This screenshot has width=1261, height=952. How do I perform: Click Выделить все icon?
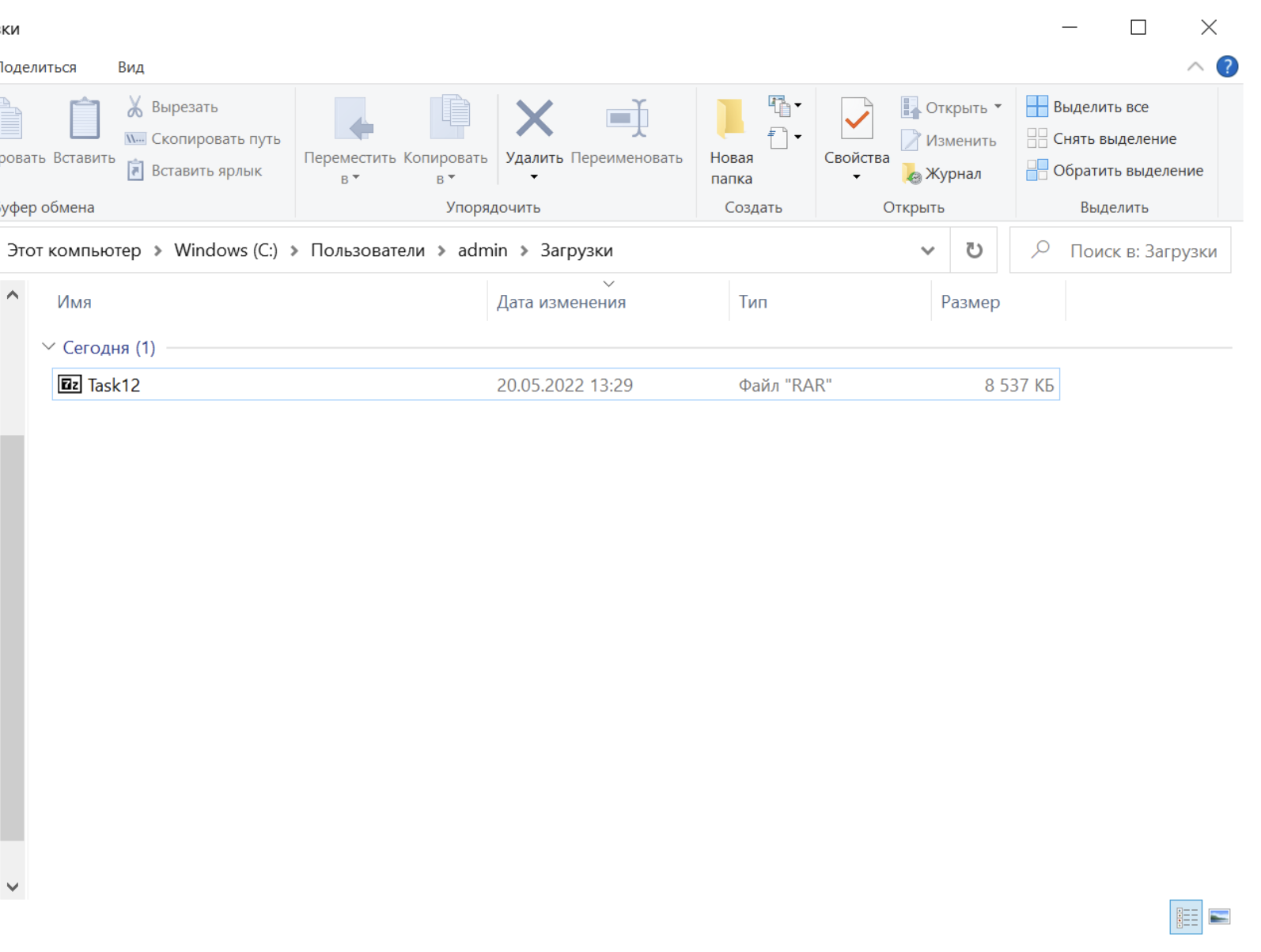(x=1037, y=107)
